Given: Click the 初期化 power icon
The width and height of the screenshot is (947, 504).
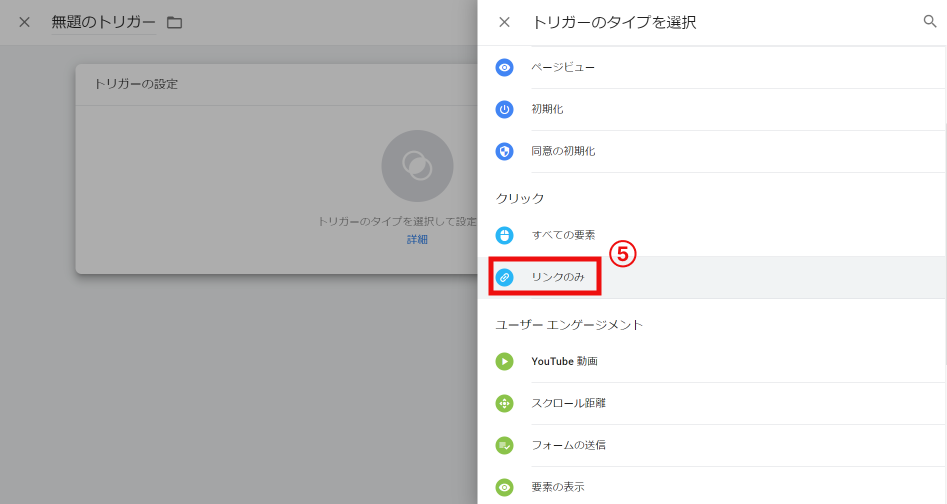Looking at the screenshot, I should (x=504, y=109).
